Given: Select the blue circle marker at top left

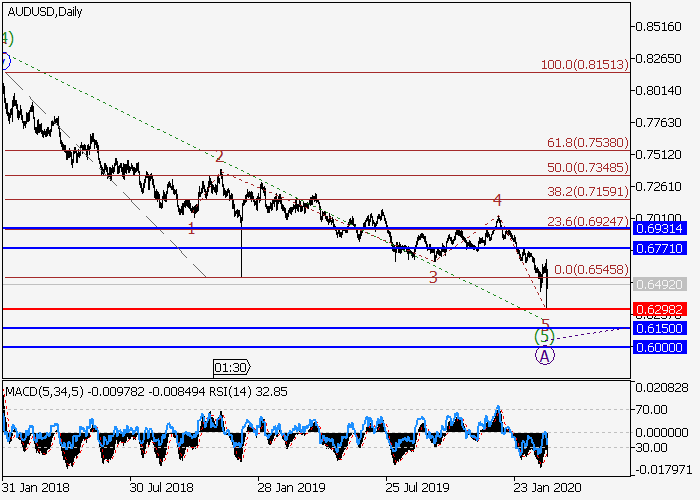Looking at the screenshot, I should point(4,61).
